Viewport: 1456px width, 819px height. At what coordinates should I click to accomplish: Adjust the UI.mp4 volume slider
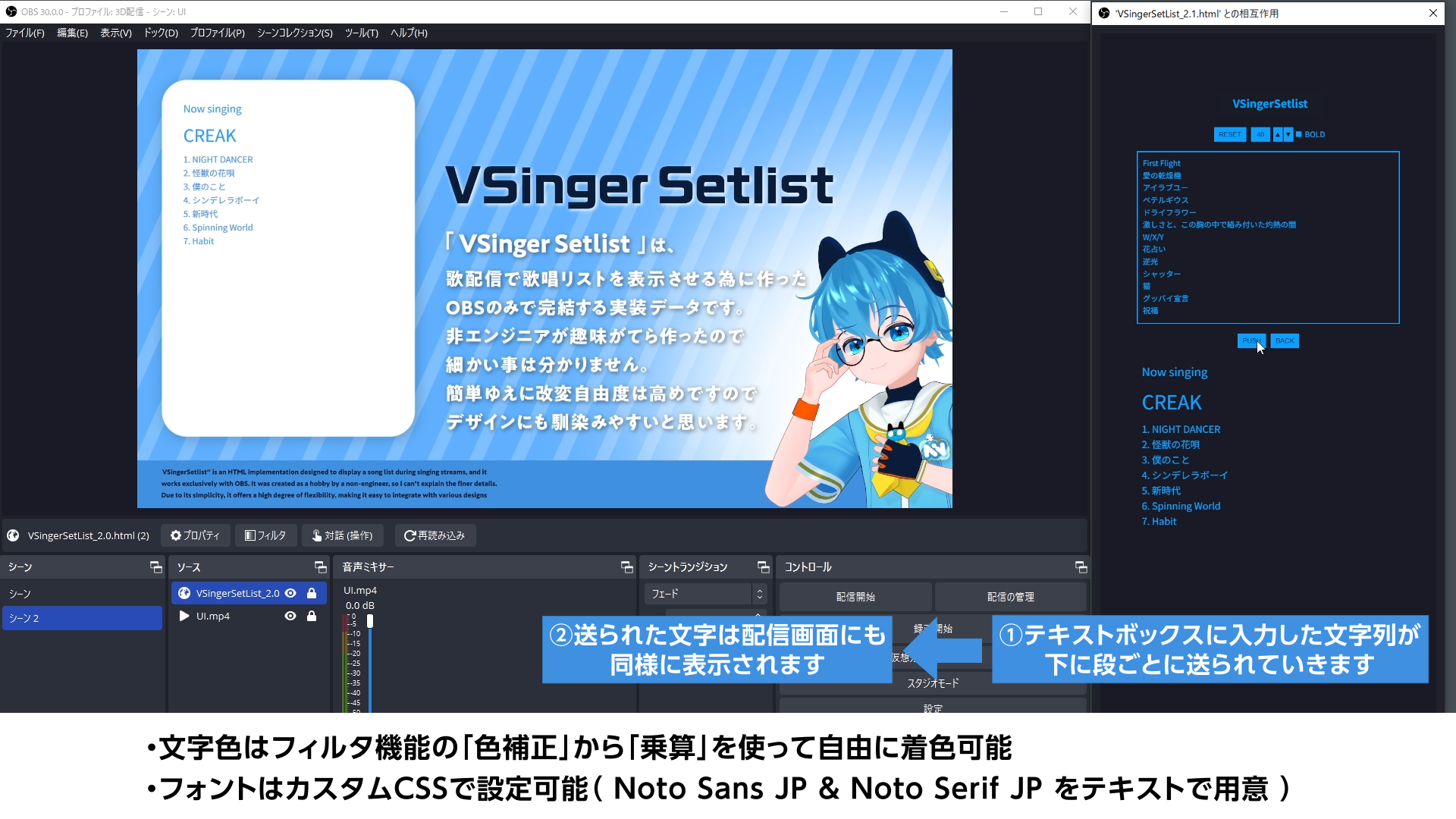tap(369, 620)
